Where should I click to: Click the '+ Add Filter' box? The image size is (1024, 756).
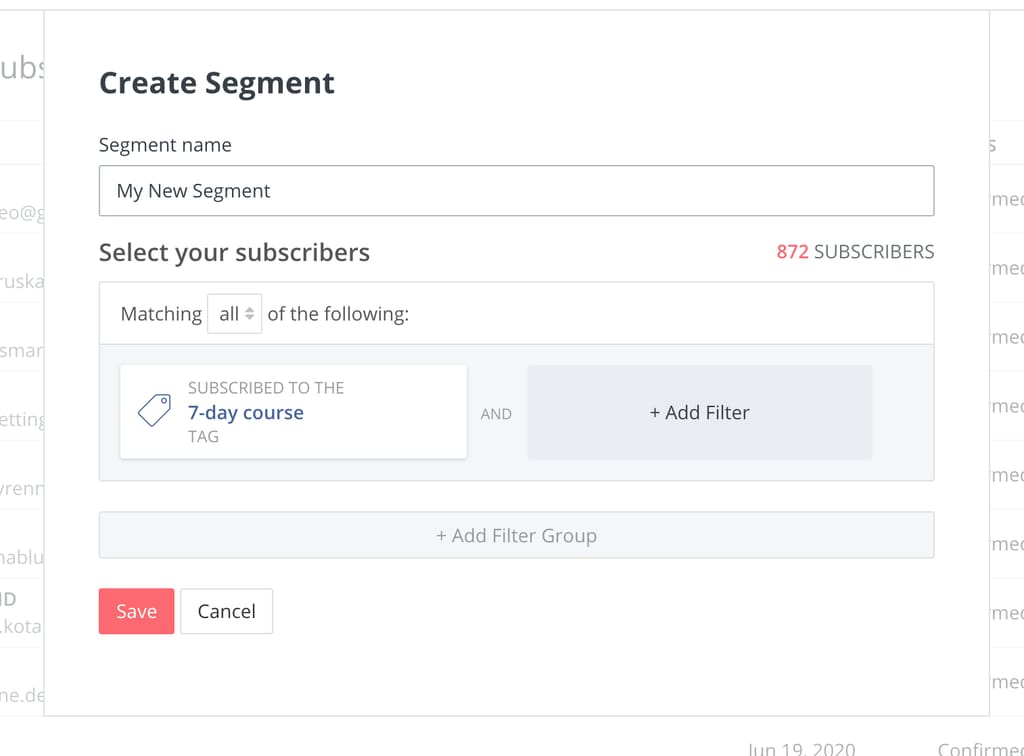pos(699,413)
